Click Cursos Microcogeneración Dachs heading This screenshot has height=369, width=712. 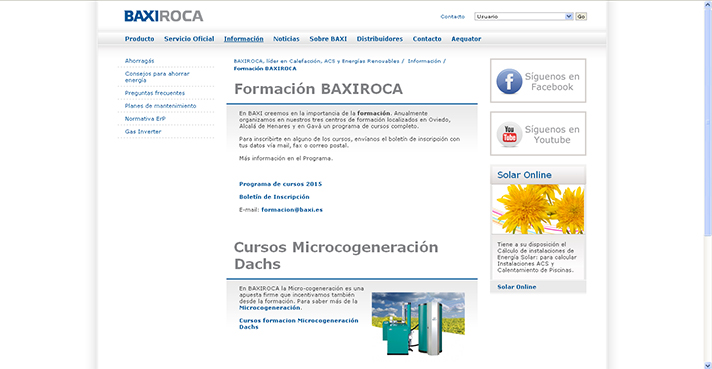336,256
